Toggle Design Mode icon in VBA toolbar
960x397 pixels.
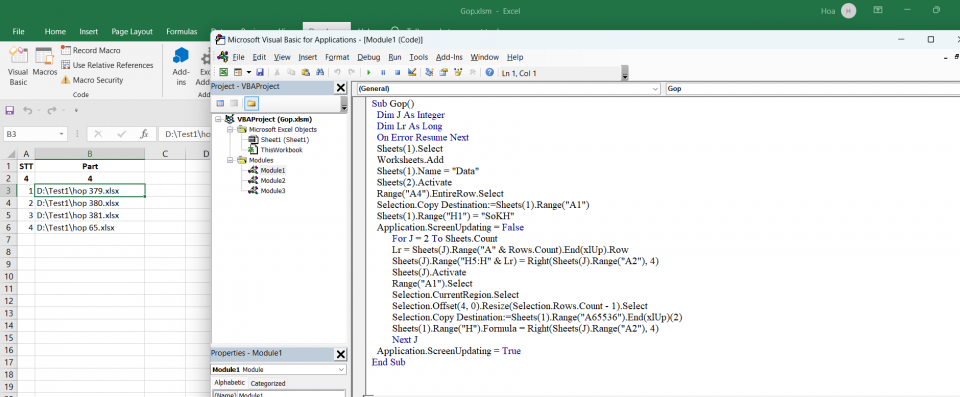pos(412,72)
